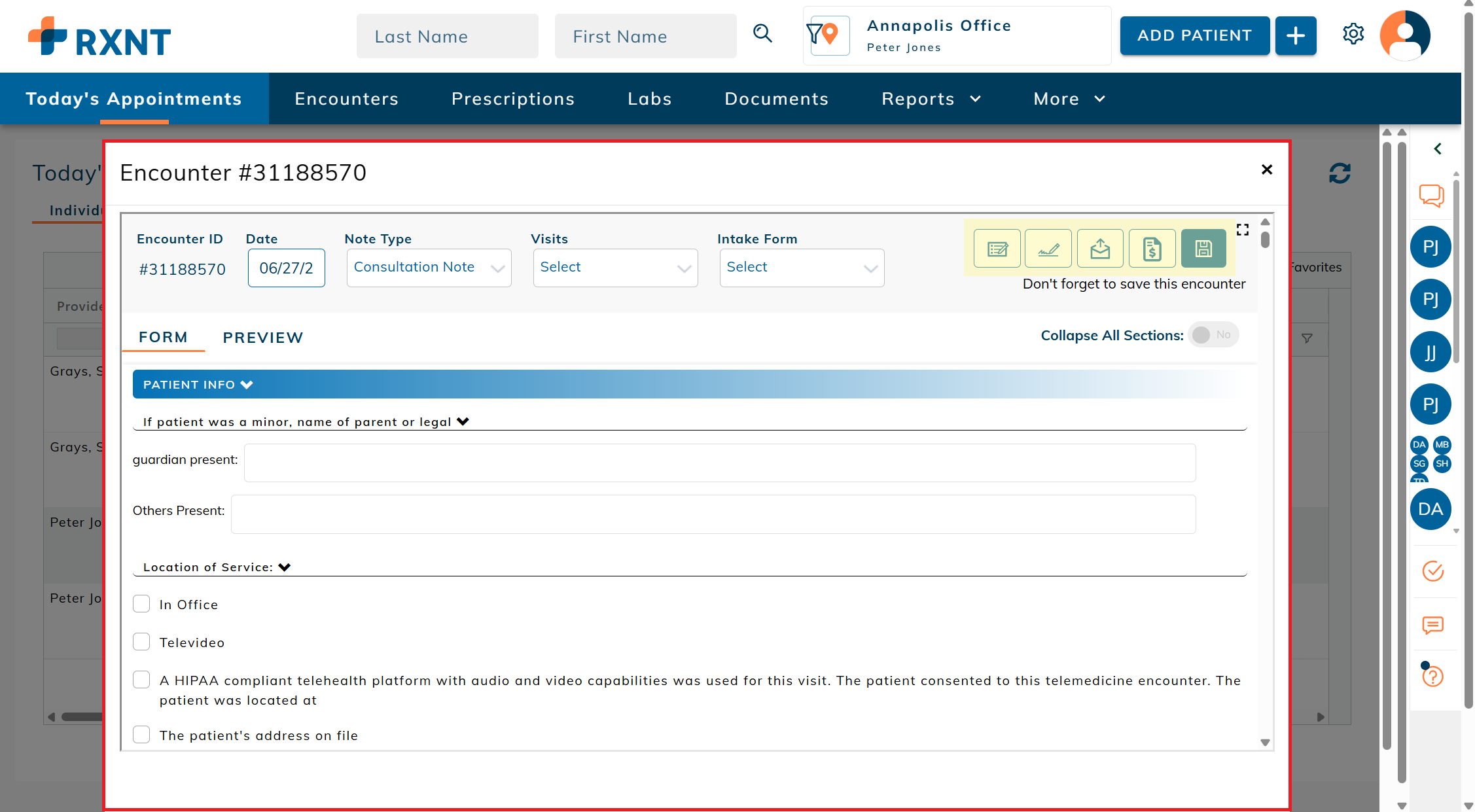Collapse the PATIENT INFO section

(198, 385)
